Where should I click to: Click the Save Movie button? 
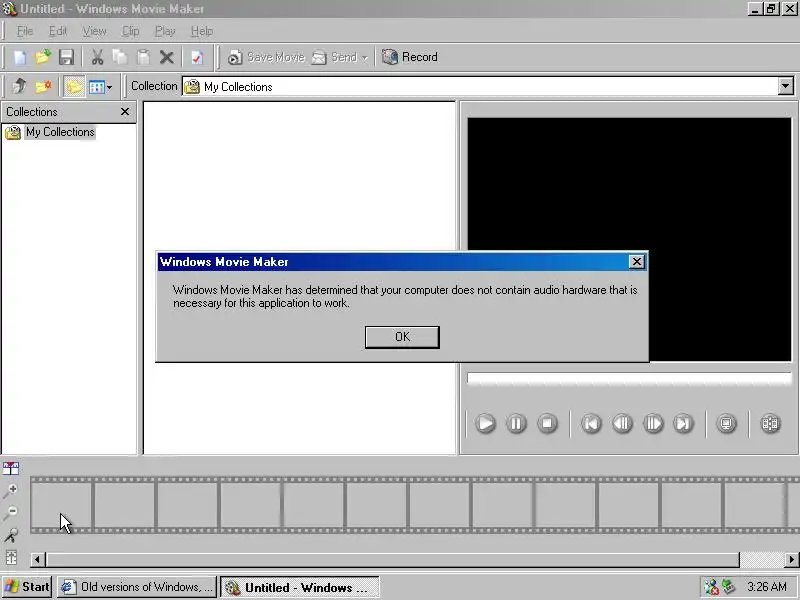[x=266, y=57]
